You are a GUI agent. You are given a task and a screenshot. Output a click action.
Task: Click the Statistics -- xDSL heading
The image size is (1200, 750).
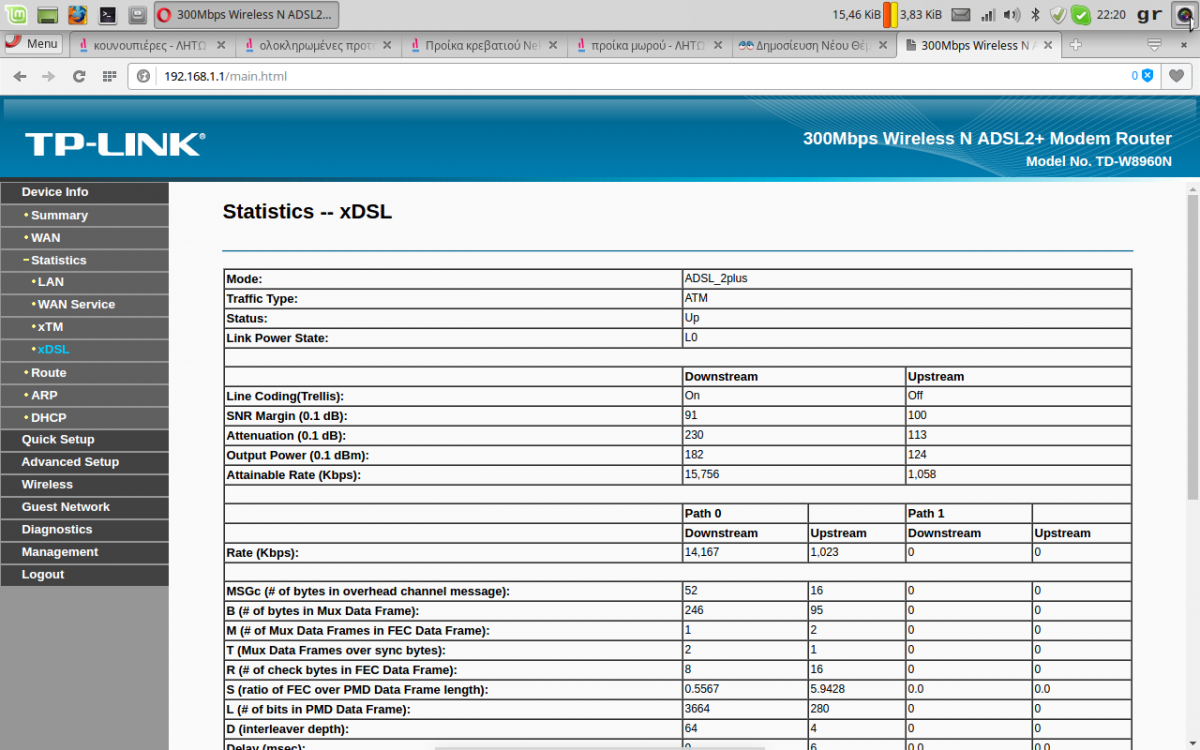(307, 212)
